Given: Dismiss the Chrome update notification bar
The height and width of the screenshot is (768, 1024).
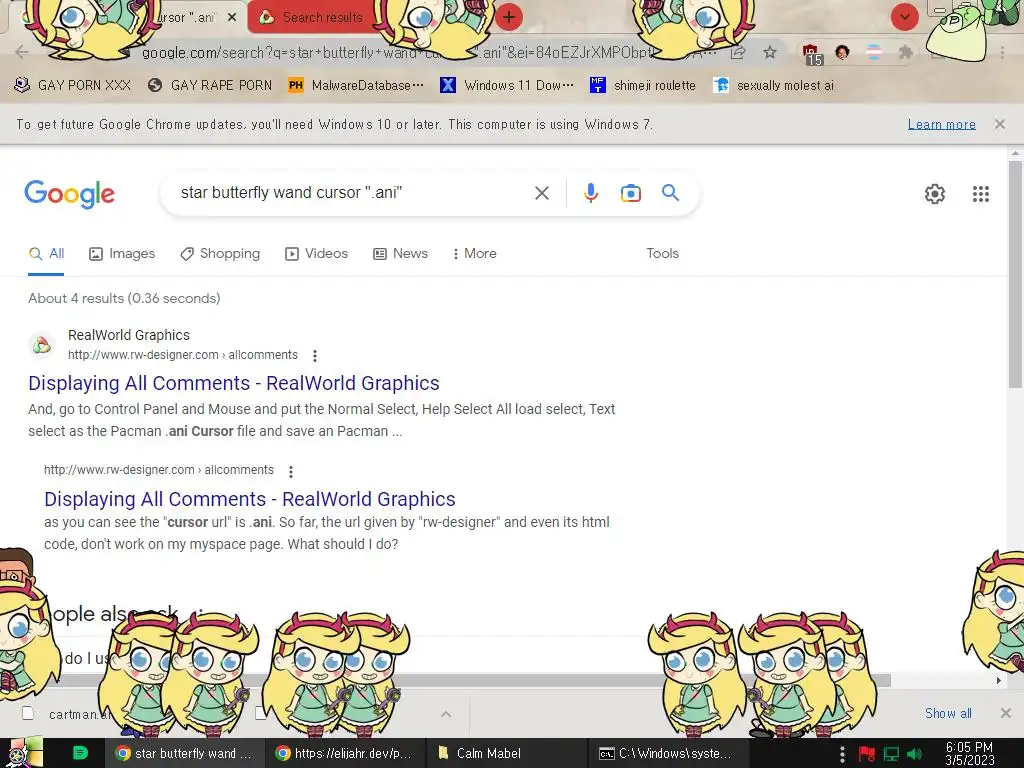Looking at the screenshot, I should (x=1000, y=123).
